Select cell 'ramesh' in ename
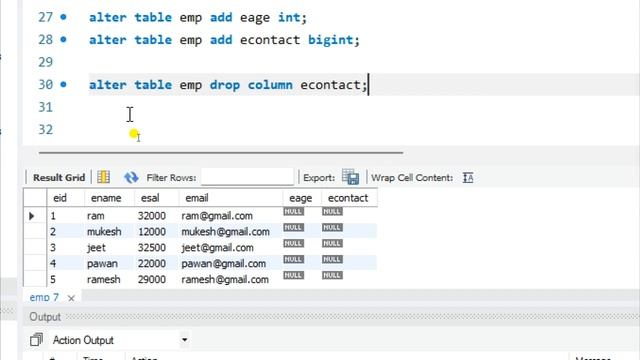This screenshot has width=640, height=360. 104,279
